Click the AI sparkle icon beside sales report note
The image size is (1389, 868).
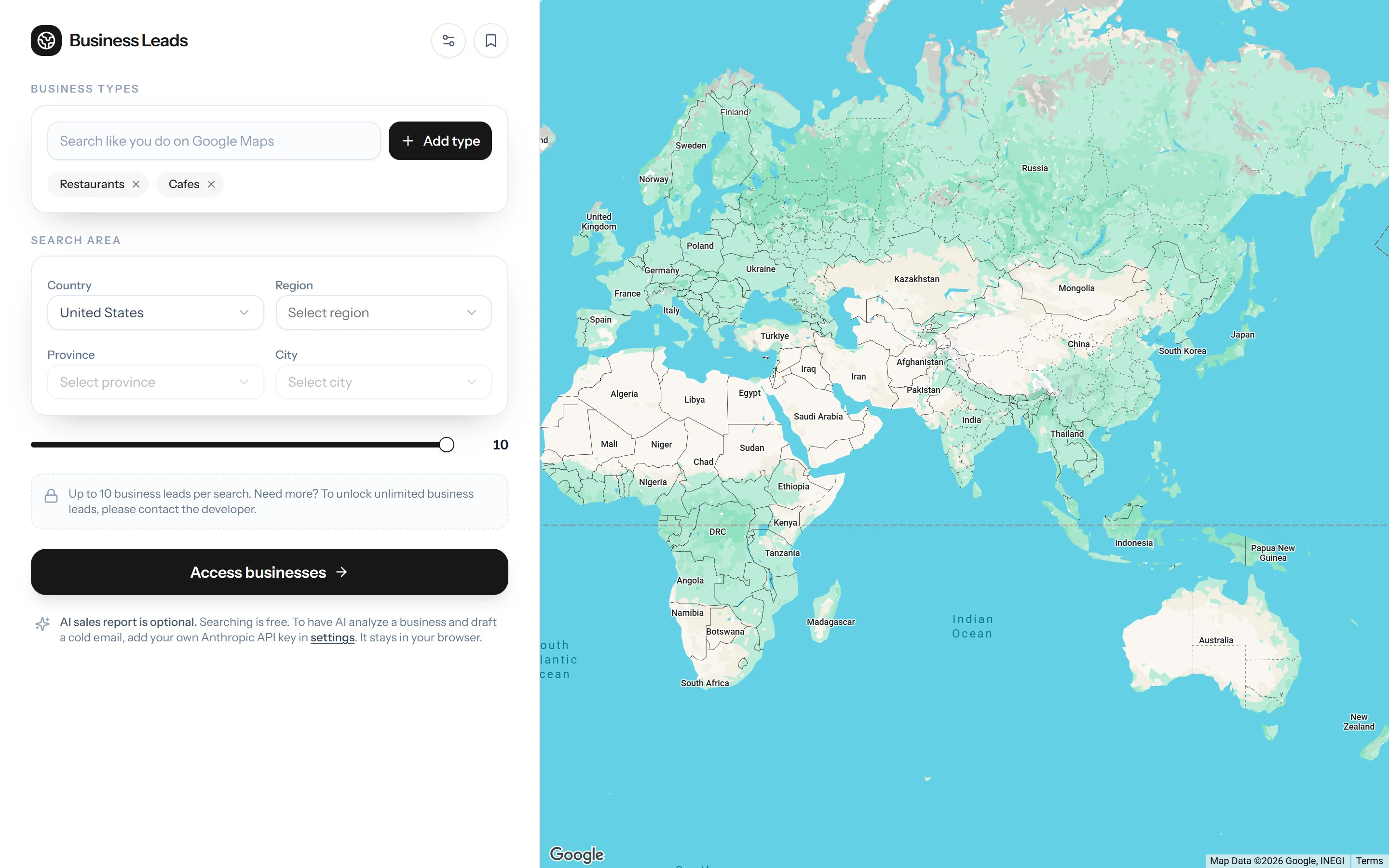coord(42,624)
